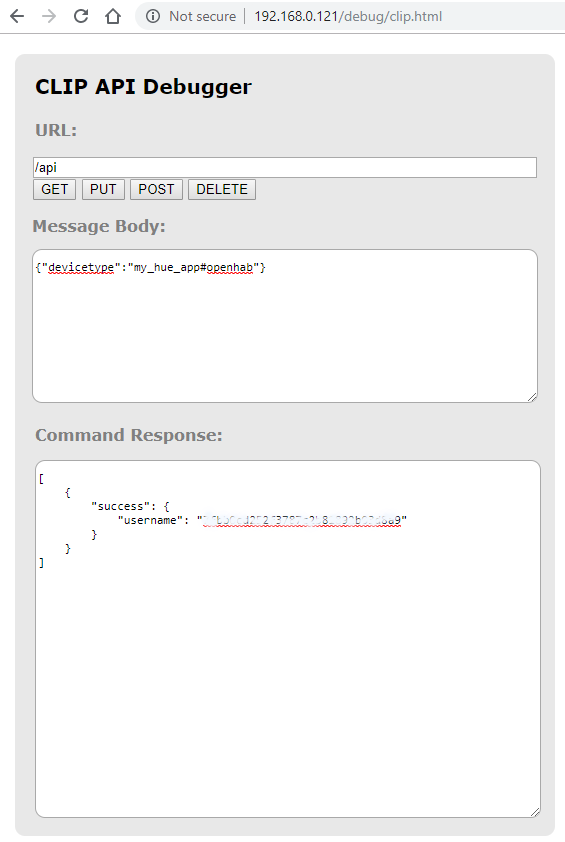Send a DELETE request
565x842 pixels.
[x=222, y=190]
